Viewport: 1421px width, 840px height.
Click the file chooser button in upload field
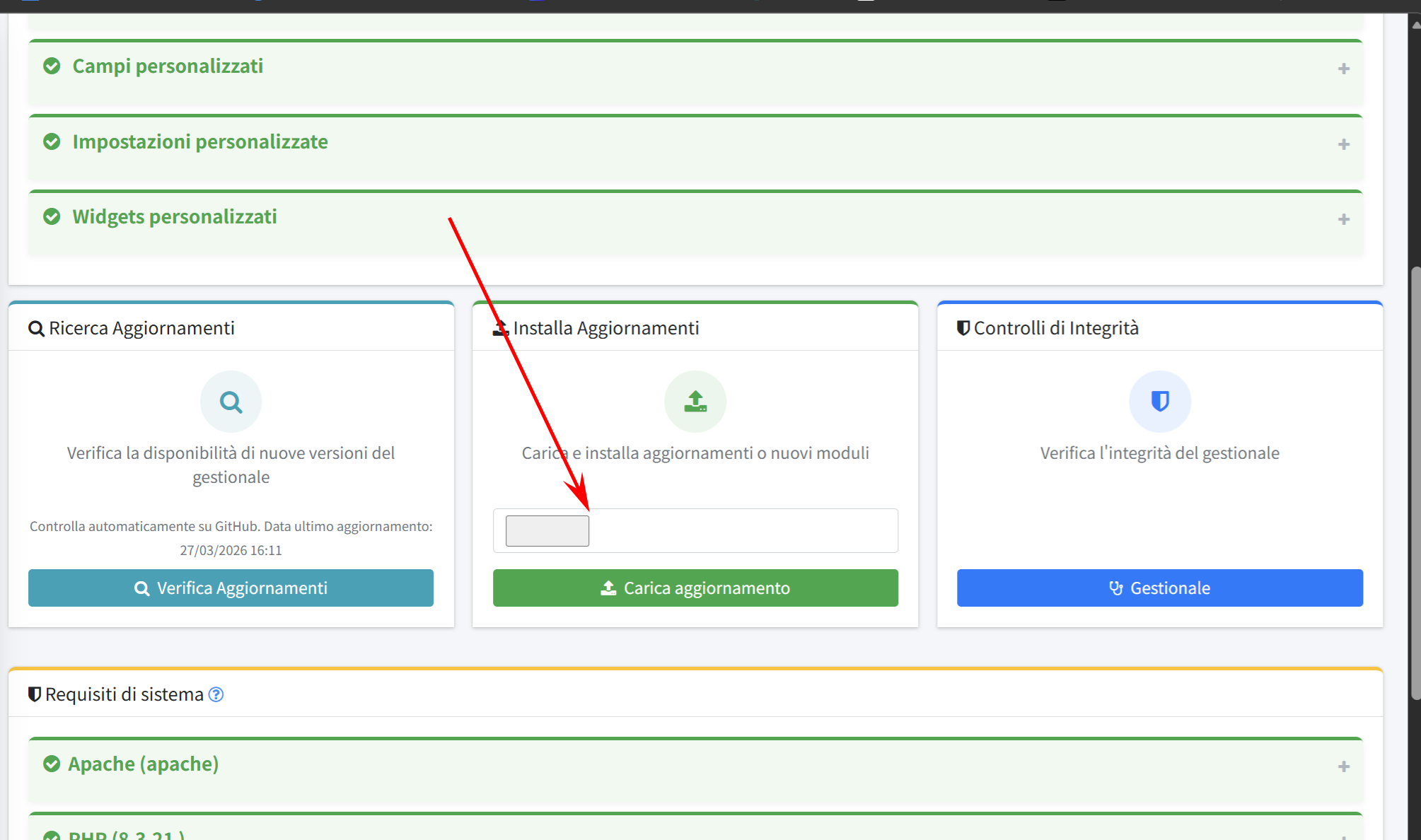(x=547, y=531)
